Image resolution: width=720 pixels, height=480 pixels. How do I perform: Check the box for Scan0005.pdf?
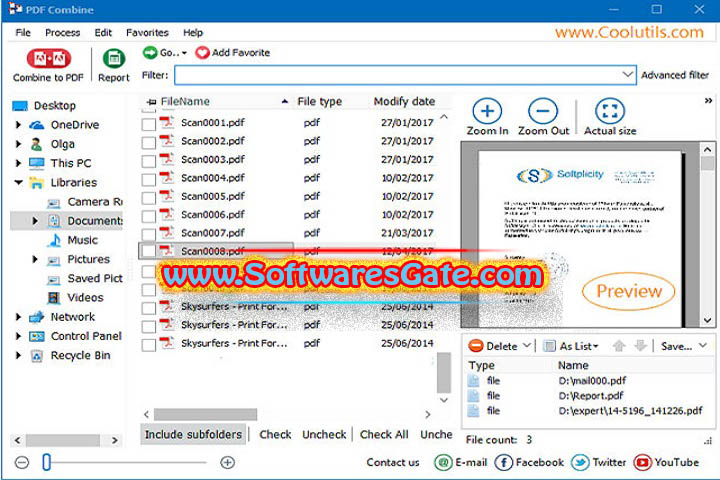(x=148, y=198)
